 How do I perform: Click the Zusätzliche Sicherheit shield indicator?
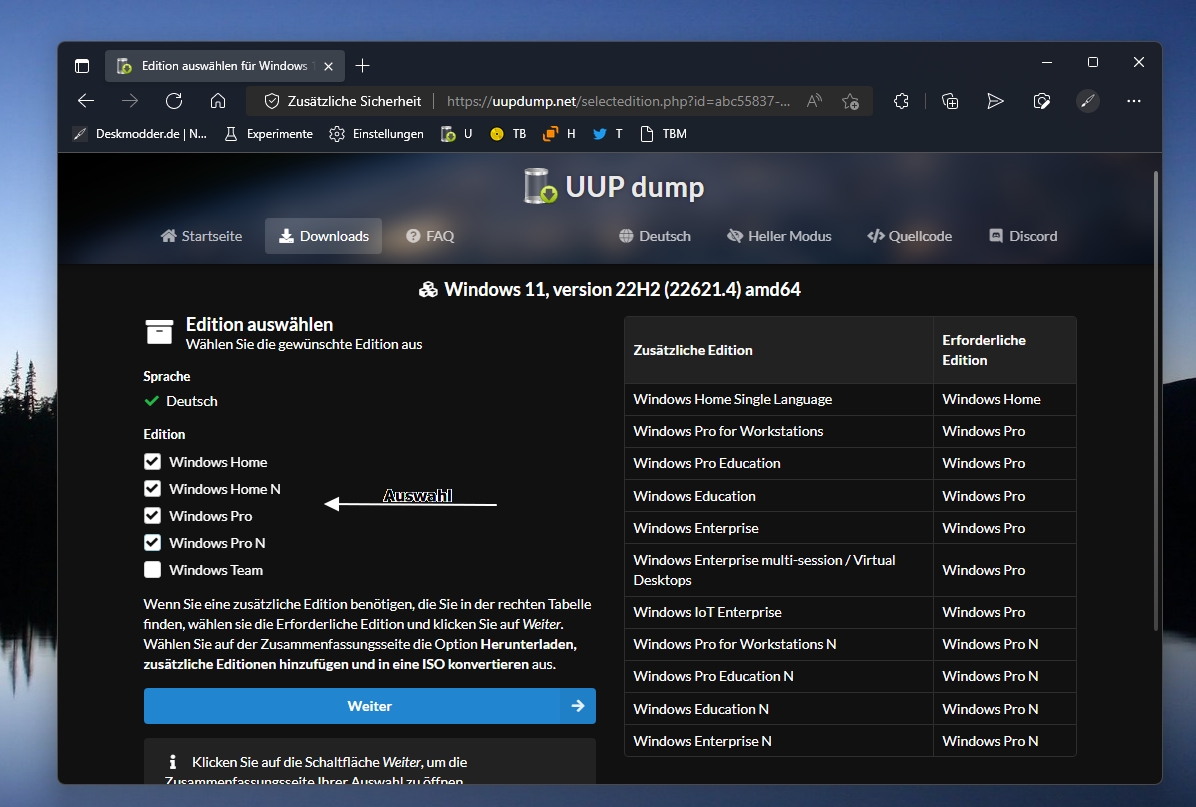(x=342, y=101)
